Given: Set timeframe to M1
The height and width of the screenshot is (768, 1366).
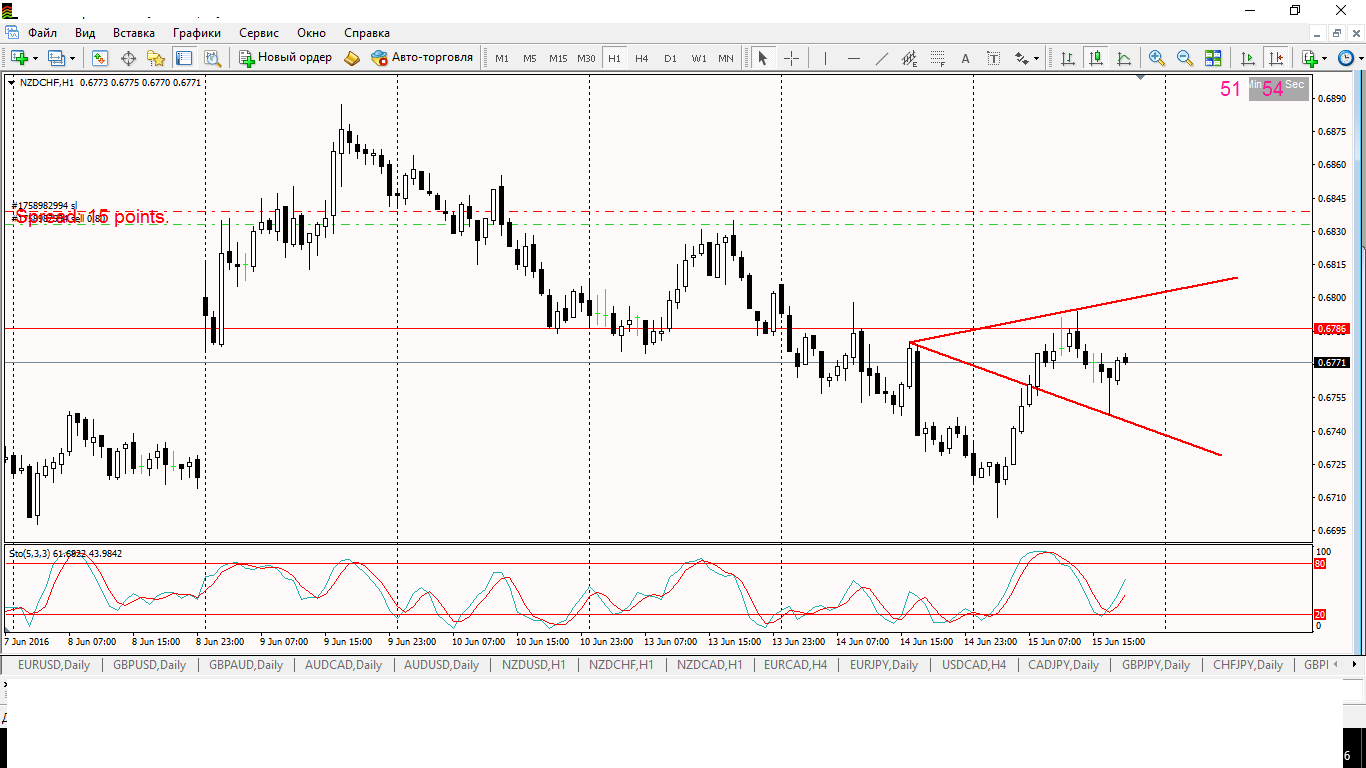Looking at the screenshot, I should 501,58.
